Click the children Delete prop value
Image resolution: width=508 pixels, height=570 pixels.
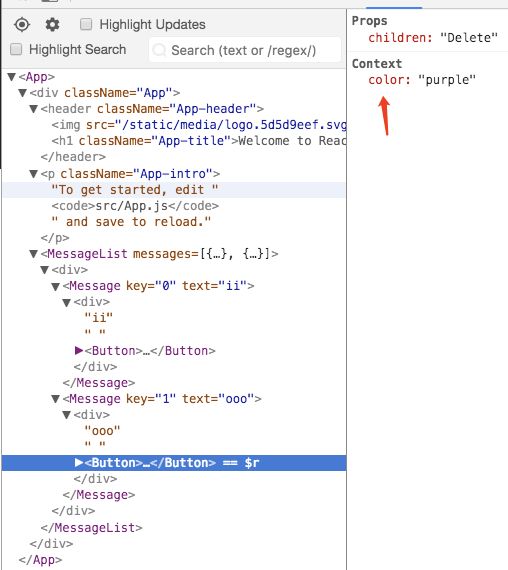(x=469, y=37)
